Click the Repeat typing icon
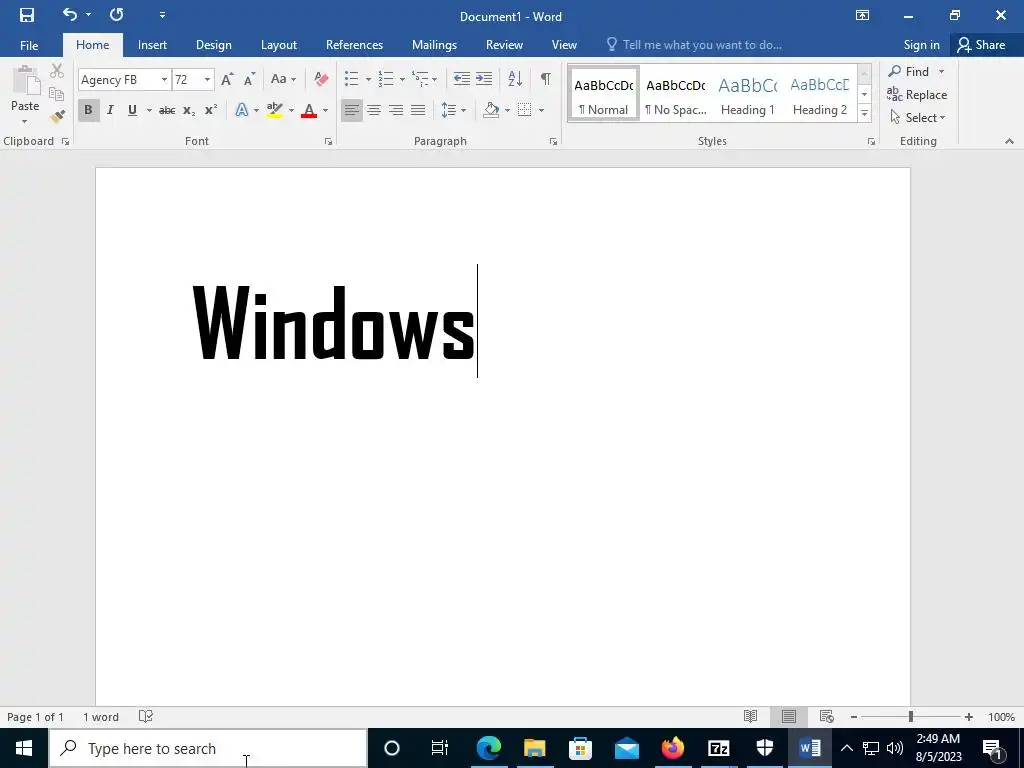1024x768 pixels. click(x=116, y=14)
